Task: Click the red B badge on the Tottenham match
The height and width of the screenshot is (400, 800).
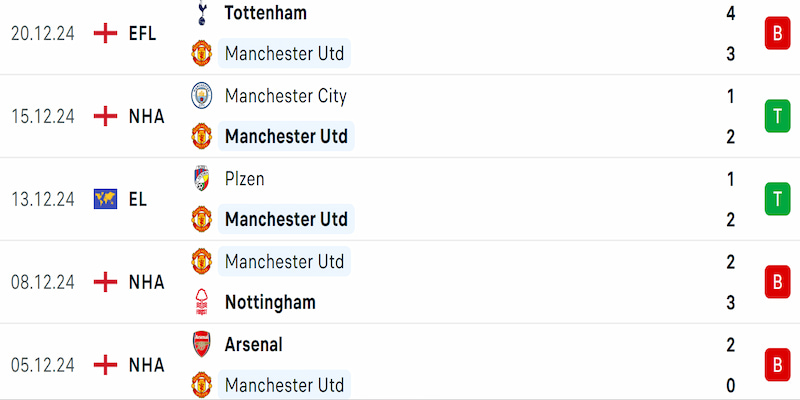Action: [x=778, y=33]
